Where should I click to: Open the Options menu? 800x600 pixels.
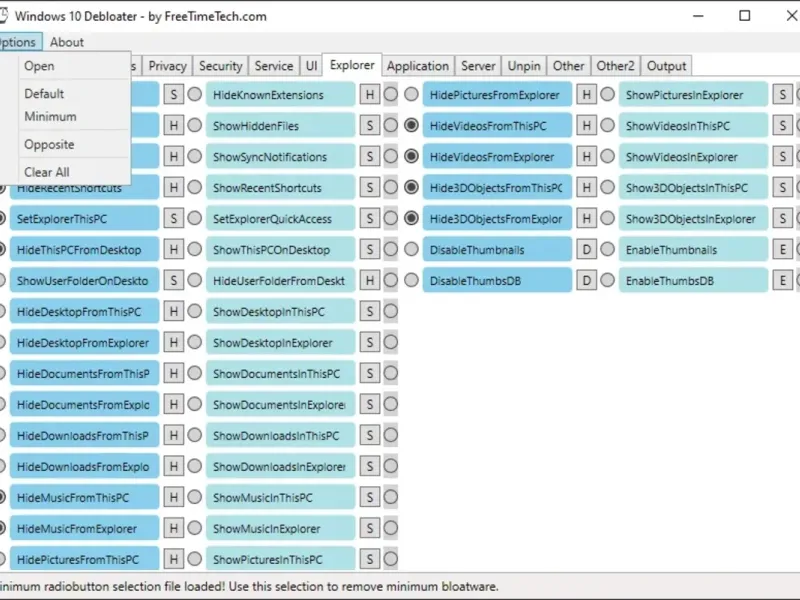19,42
